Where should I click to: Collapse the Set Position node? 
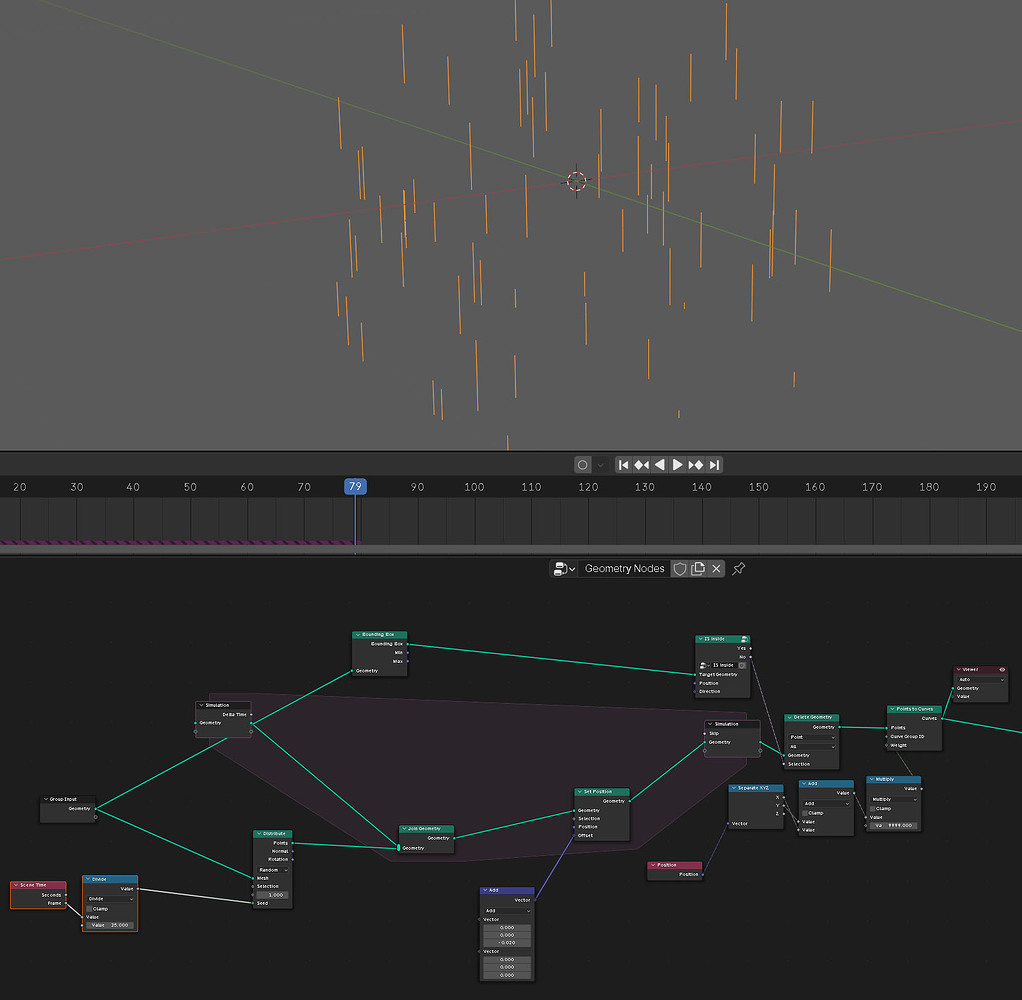click(x=579, y=791)
